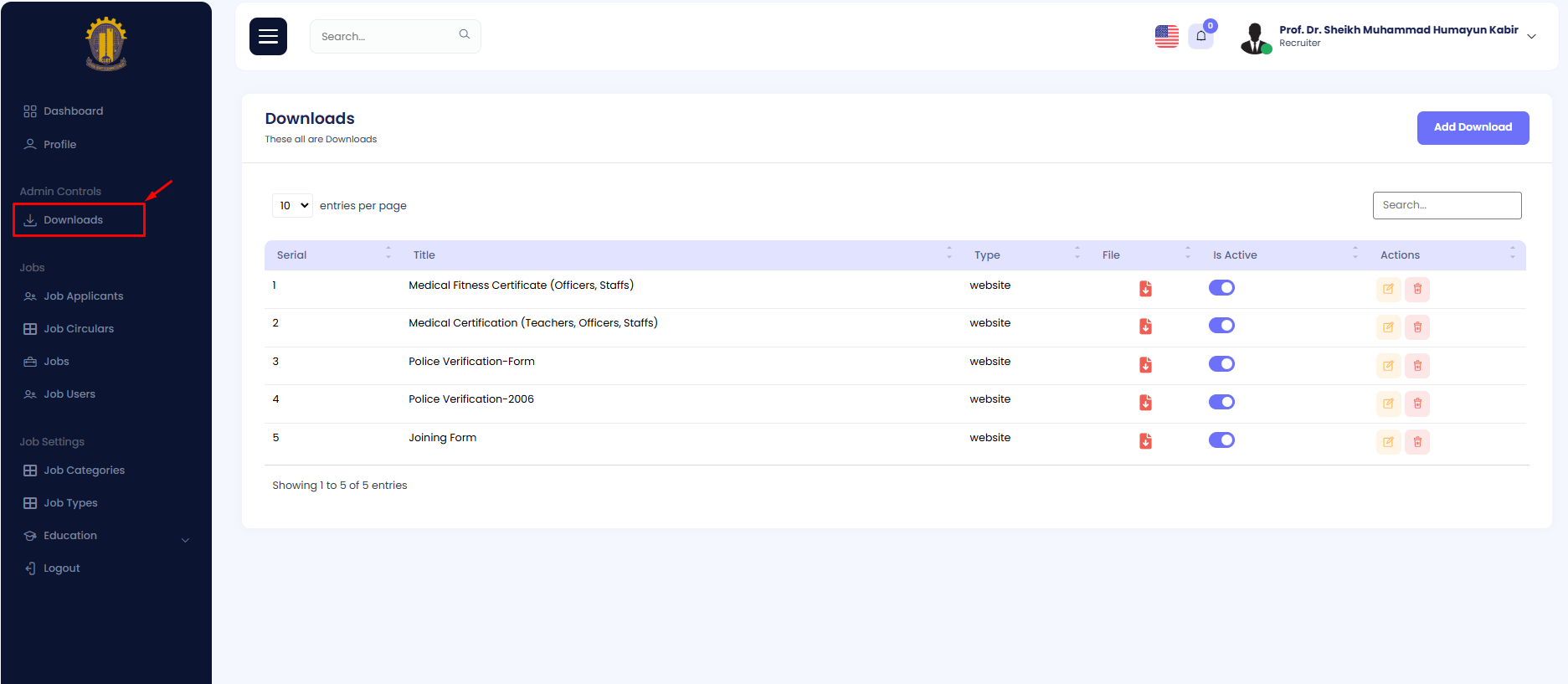1568x684 pixels.
Task: Click the US flag language icon
Action: point(1166,36)
